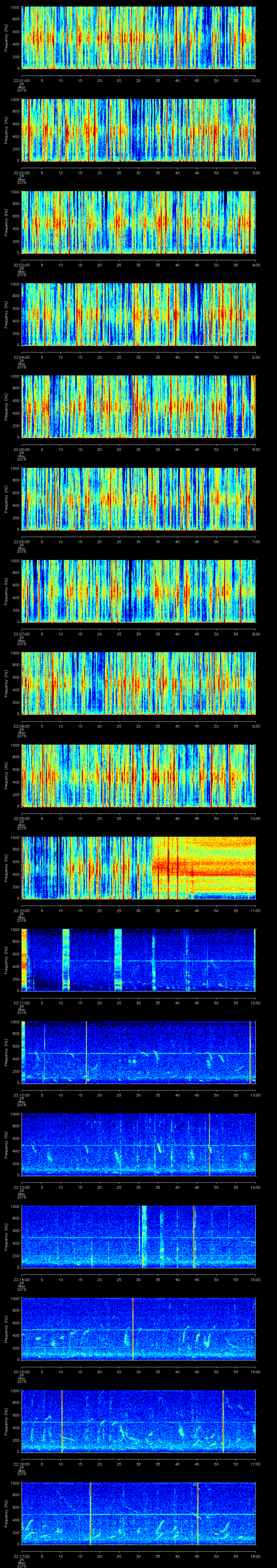Click the '22:13:00' time axis label

[x=21, y=1187]
